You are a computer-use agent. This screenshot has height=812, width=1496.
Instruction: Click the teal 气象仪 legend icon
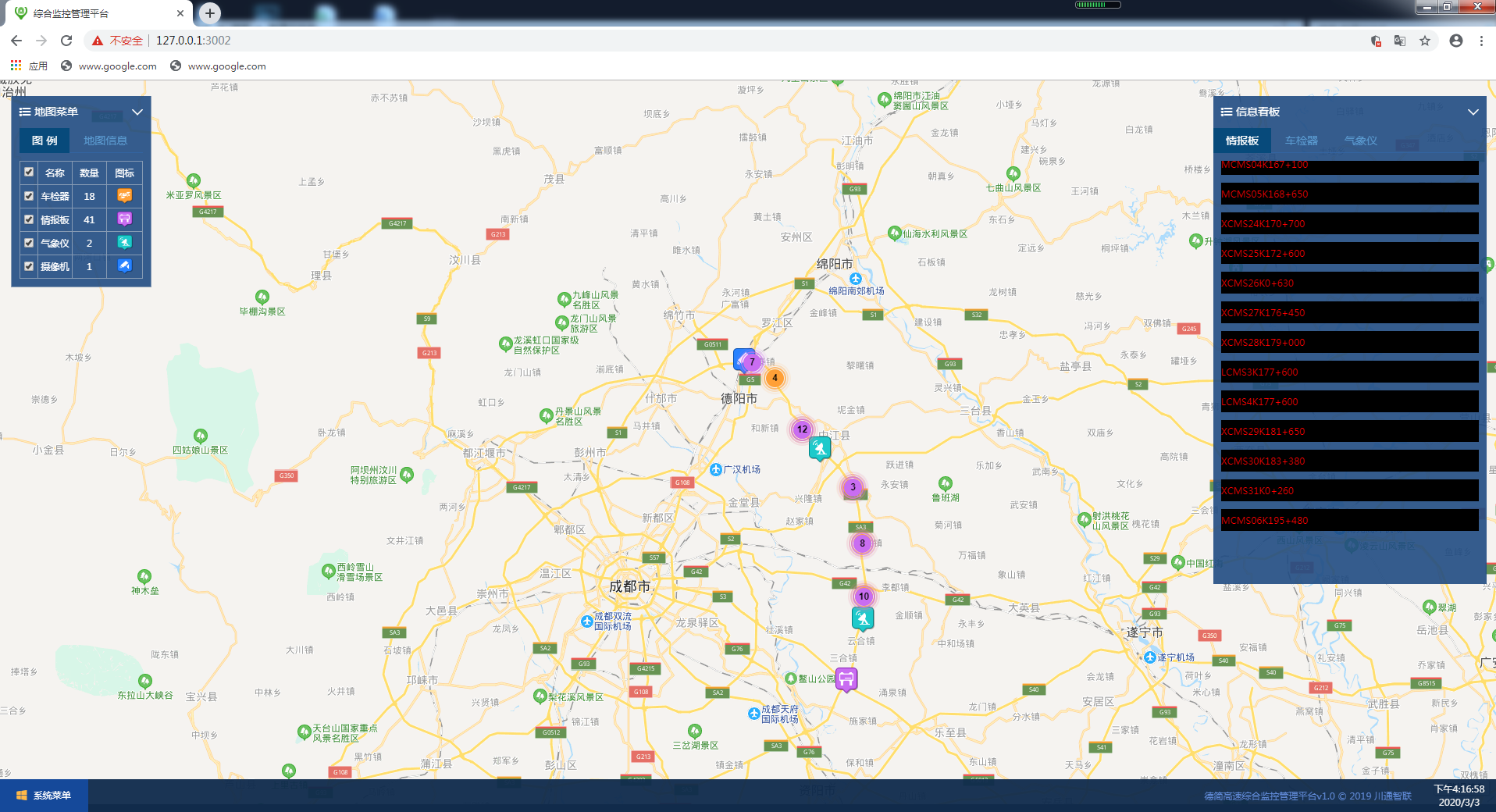[x=124, y=242]
